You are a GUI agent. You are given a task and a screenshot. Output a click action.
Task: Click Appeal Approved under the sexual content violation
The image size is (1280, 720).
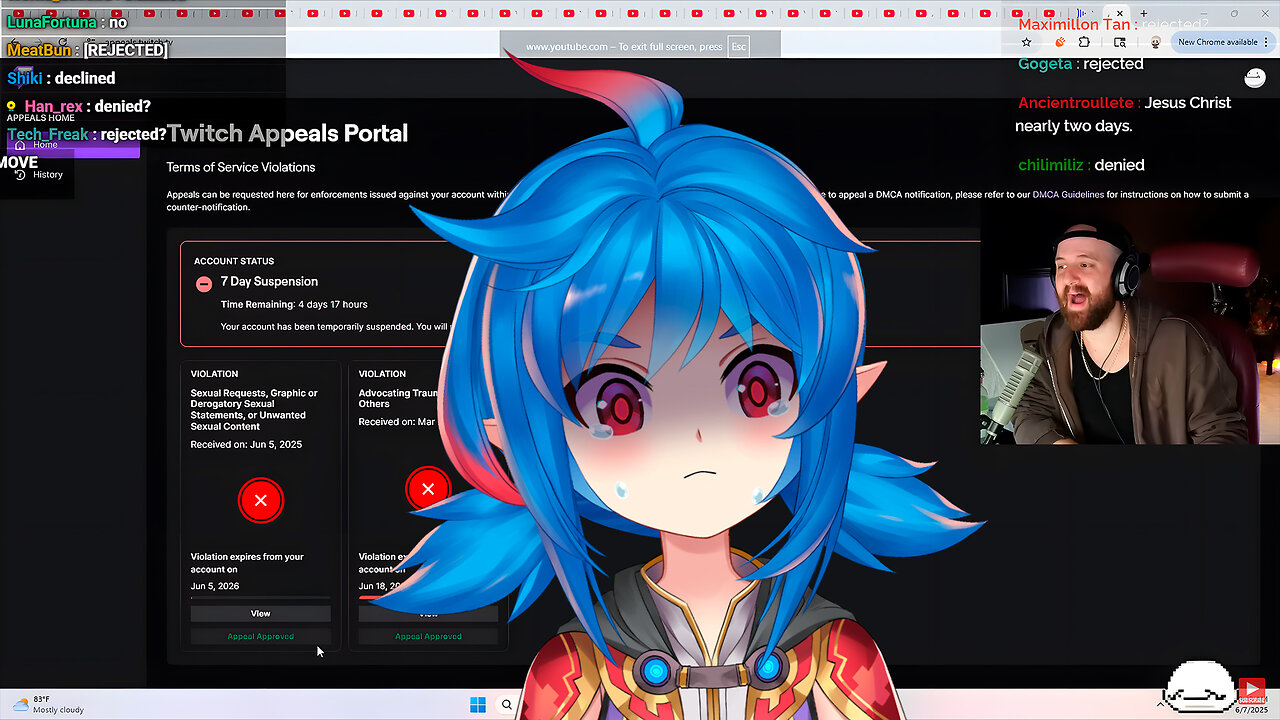pos(260,636)
